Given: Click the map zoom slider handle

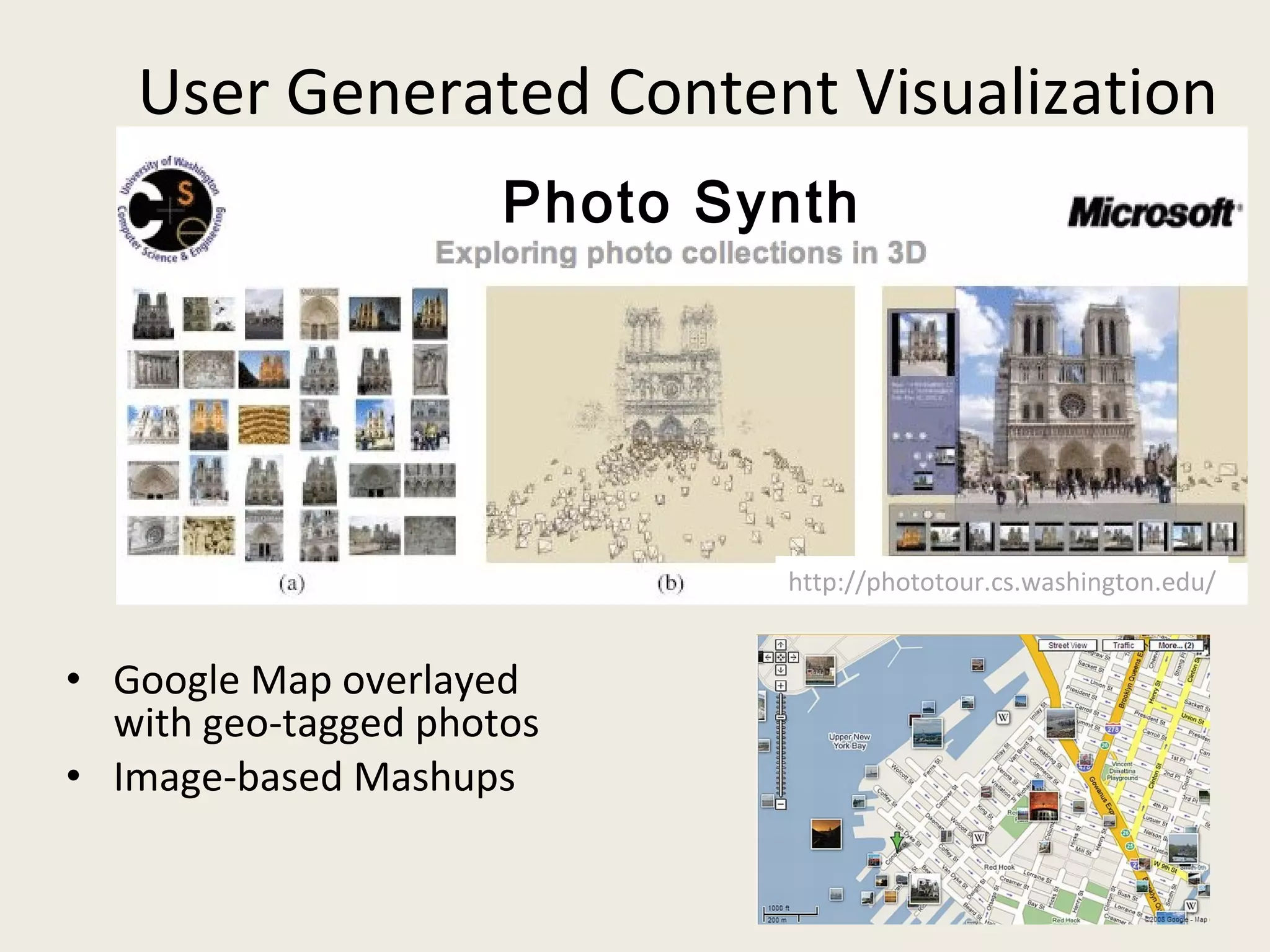Looking at the screenshot, I should 781,718.
